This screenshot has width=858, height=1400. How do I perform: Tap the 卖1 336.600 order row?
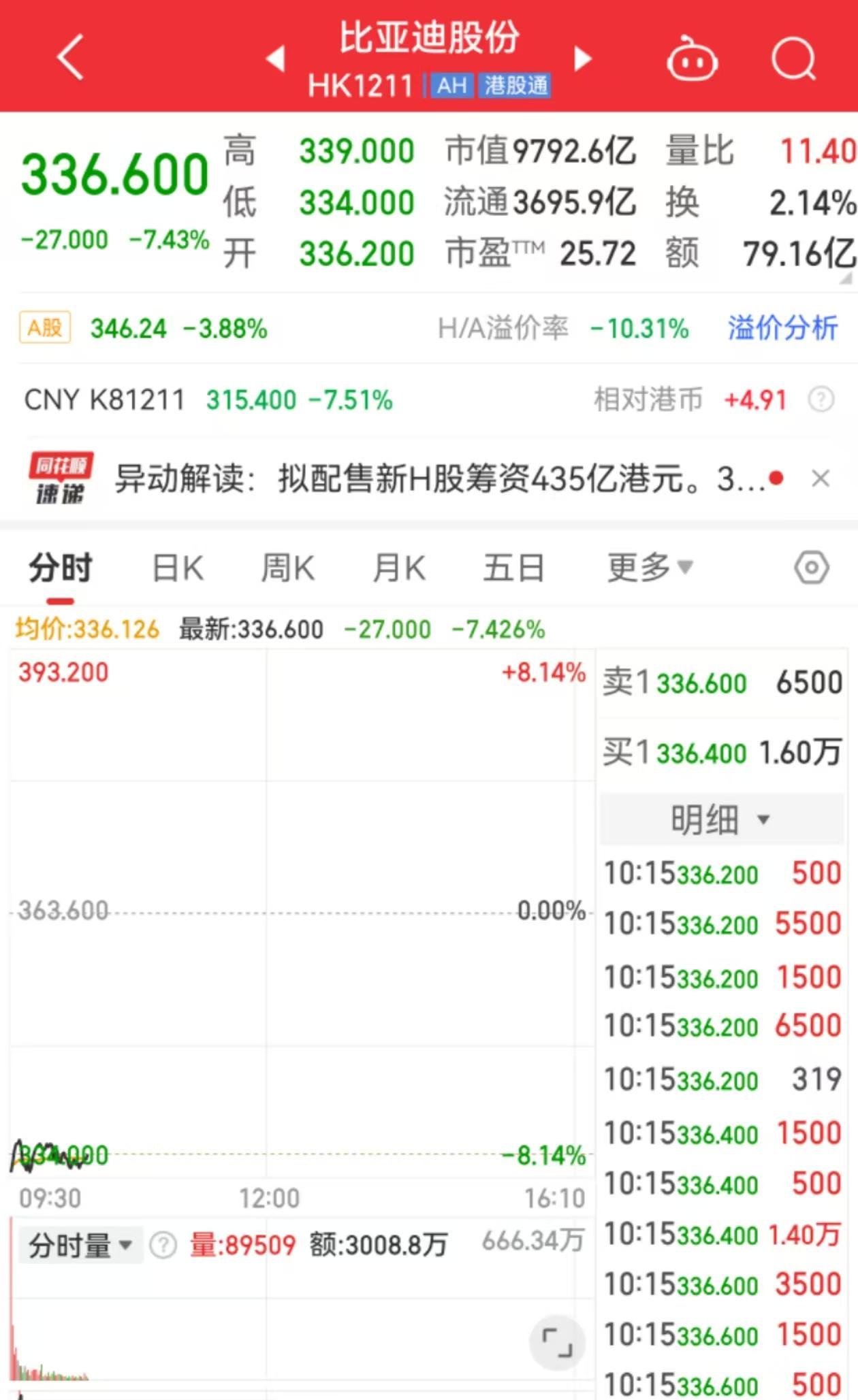(722, 683)
